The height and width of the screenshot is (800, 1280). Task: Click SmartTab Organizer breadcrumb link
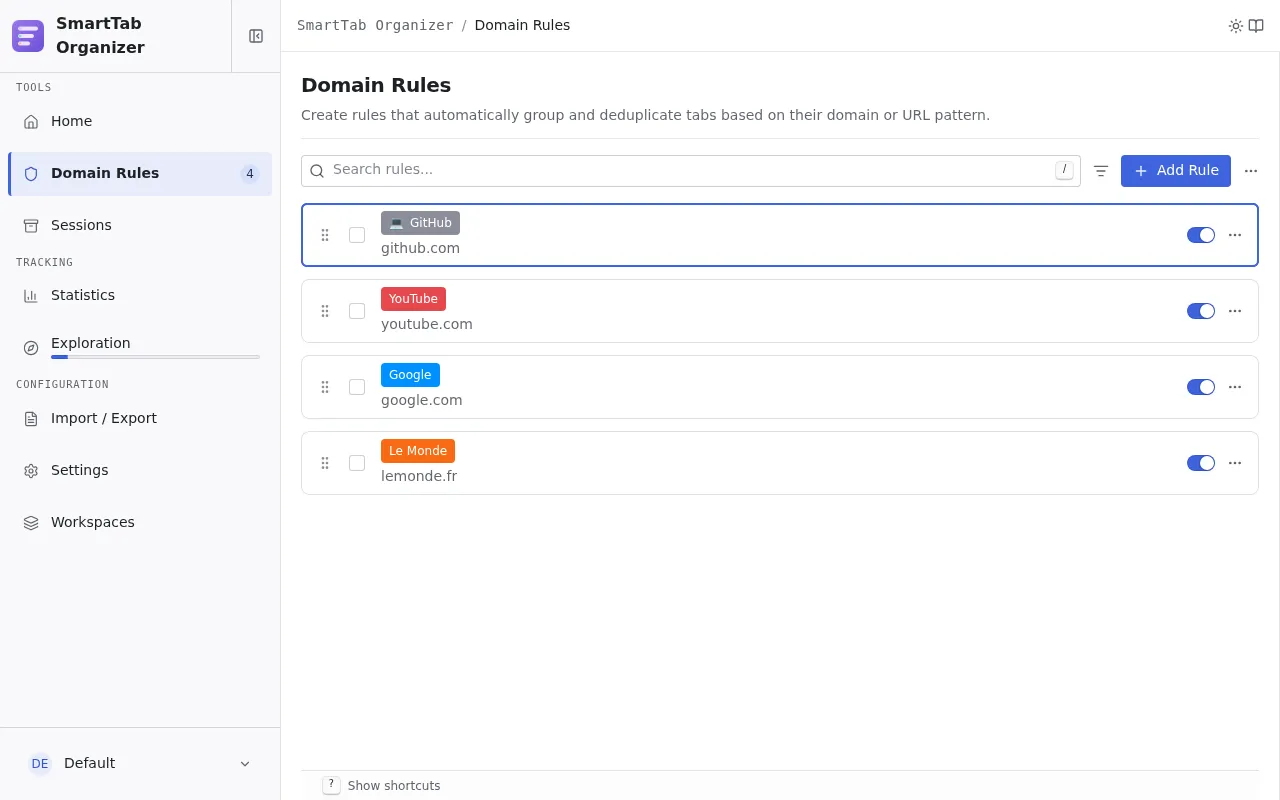tap(375, 26)
